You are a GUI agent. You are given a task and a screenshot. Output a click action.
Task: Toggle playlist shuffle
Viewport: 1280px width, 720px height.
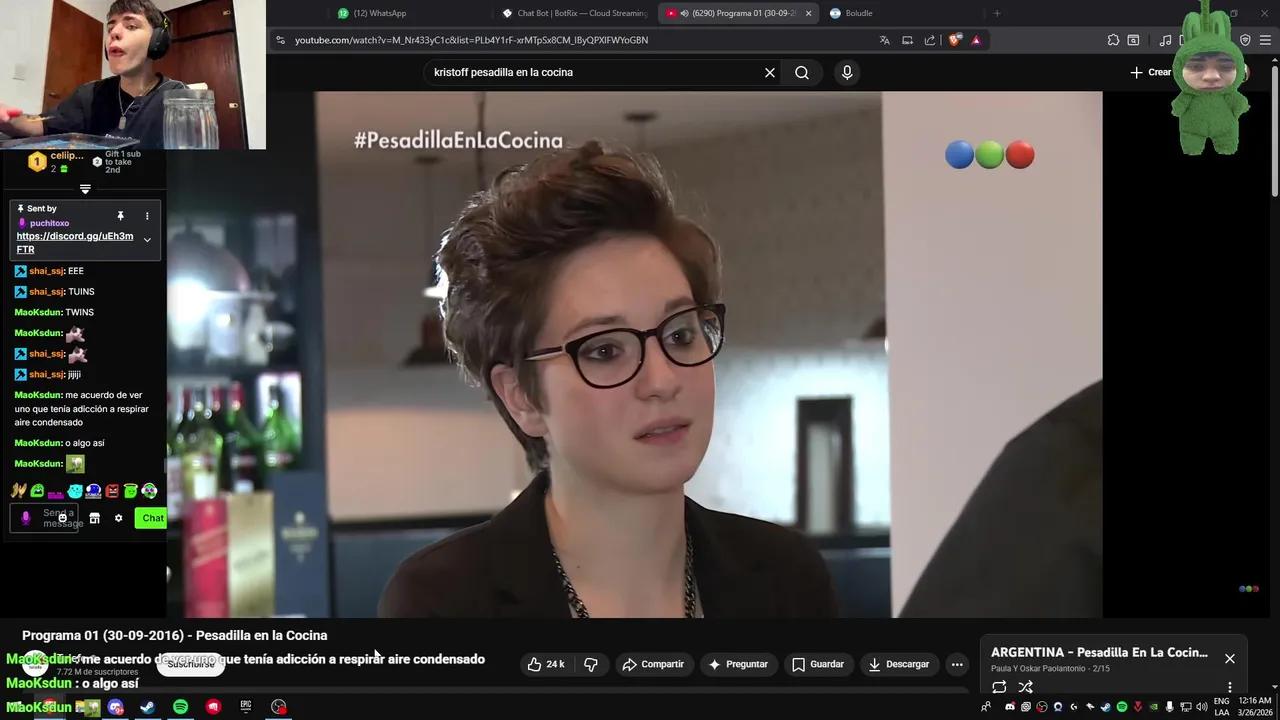[x=1026, y=687]
